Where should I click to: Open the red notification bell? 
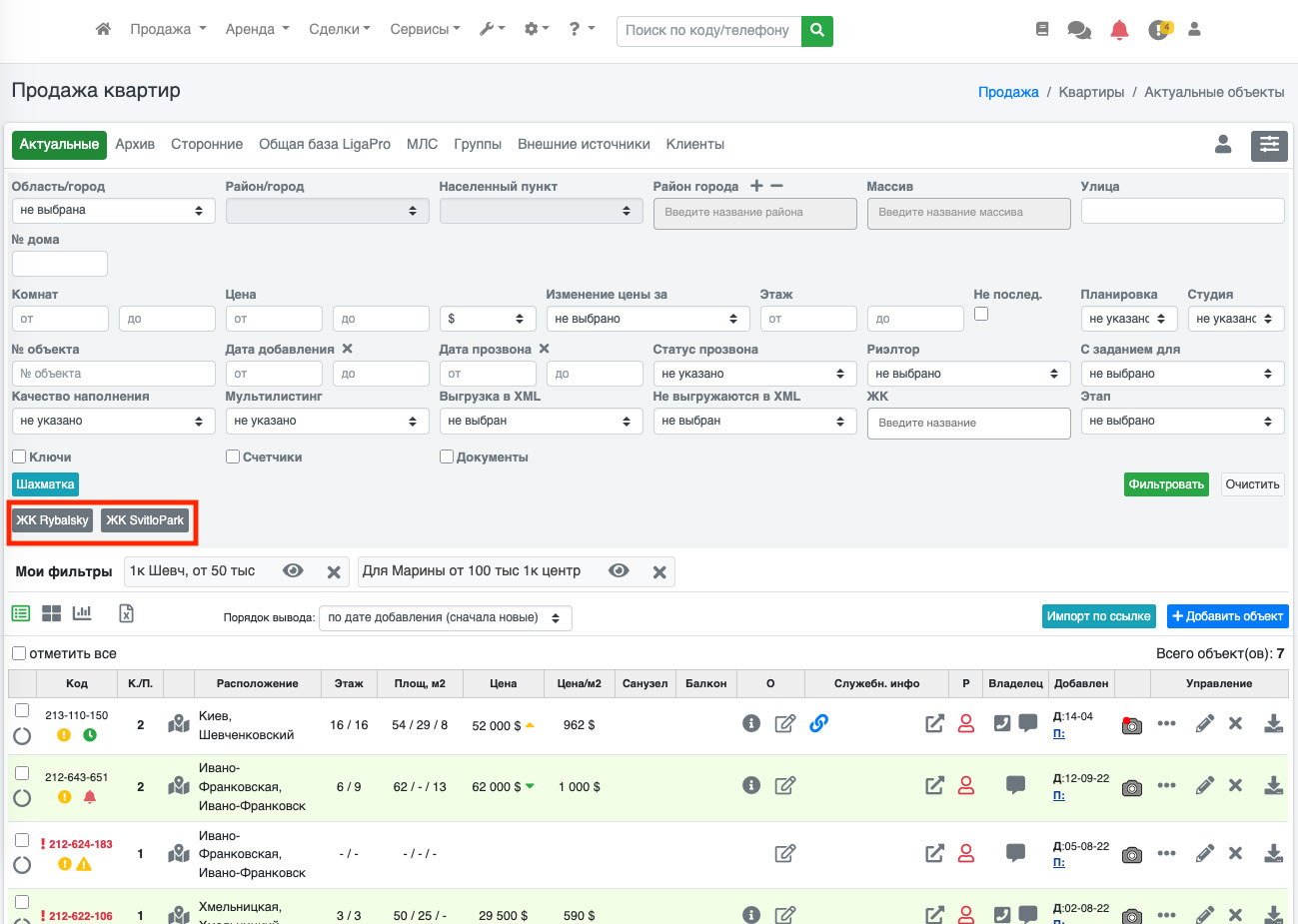(1119, 30)
